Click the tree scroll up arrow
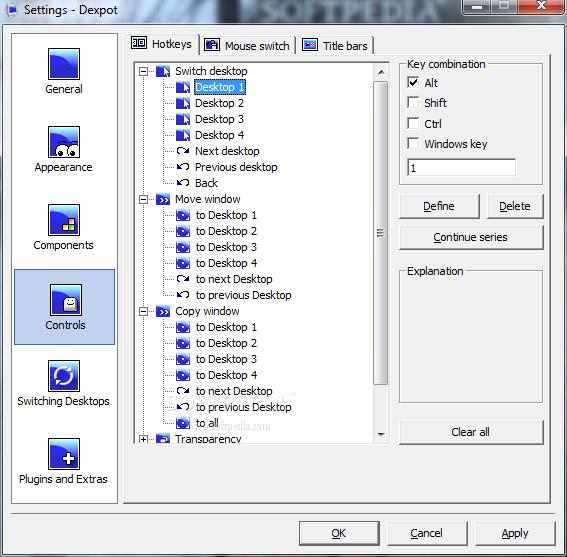567x557 pixels. 381,72
